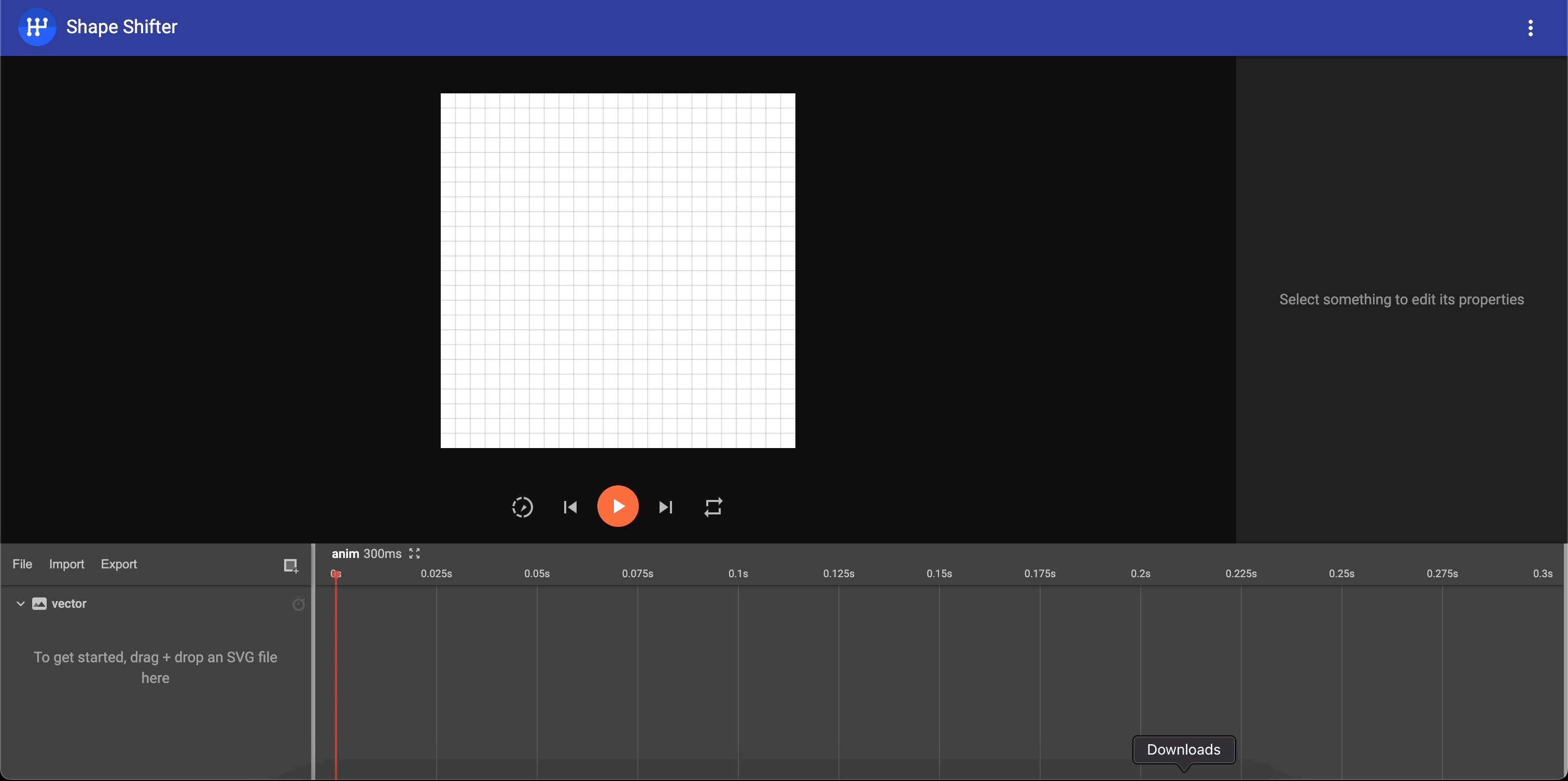Screen dimensions: 1568x781
Task: Click the red playhead at 0s
Action: point(335,574)
